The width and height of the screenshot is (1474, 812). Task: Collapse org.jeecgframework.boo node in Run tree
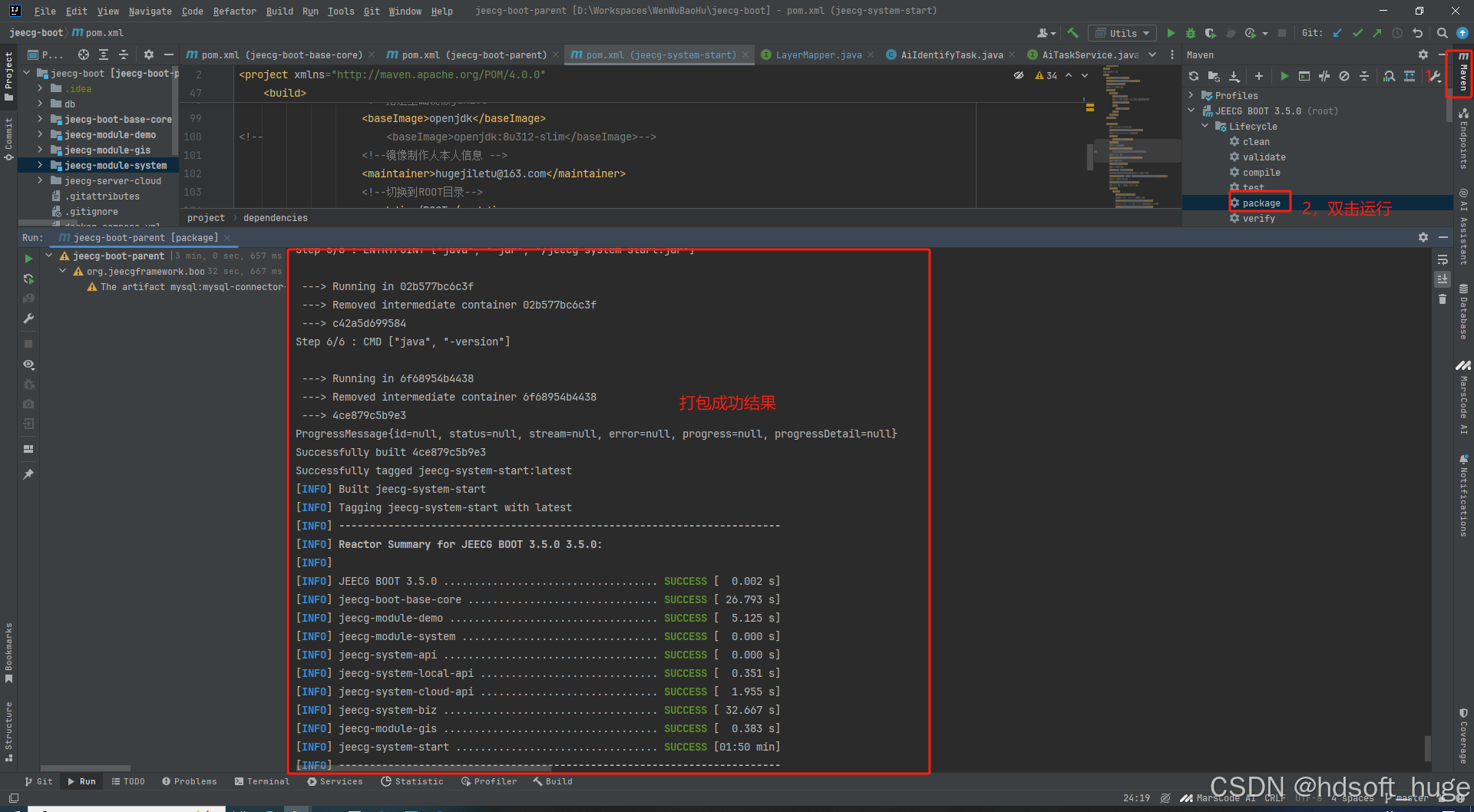(63, 271)
